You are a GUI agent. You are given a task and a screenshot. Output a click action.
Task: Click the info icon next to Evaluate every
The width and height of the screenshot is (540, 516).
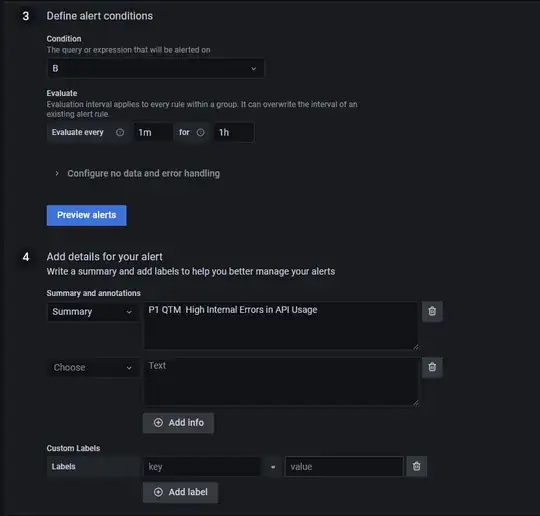tap(120, 132)
